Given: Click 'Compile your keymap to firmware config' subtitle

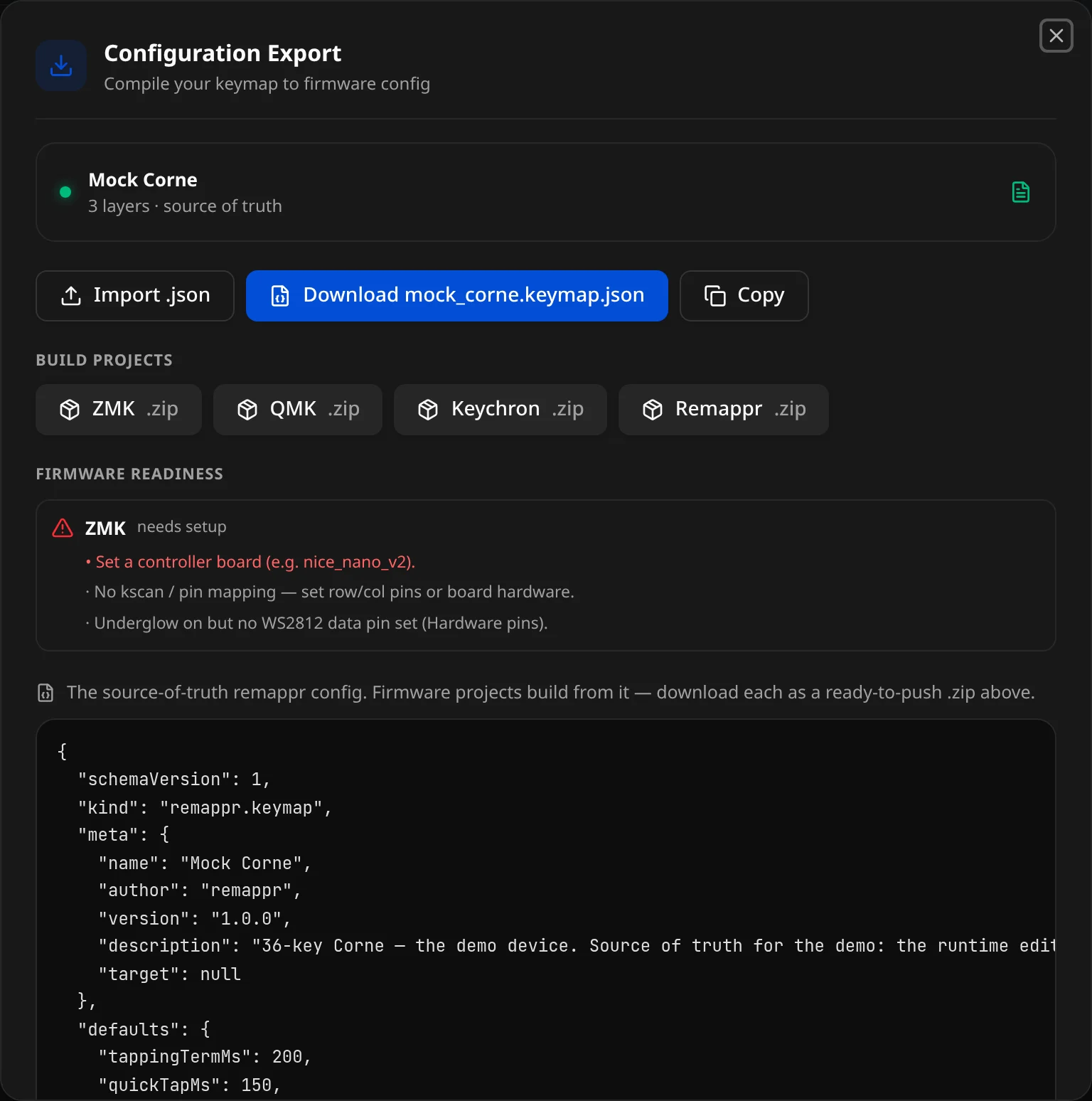Looking at the screenshot, I should (x=267, y=84).
